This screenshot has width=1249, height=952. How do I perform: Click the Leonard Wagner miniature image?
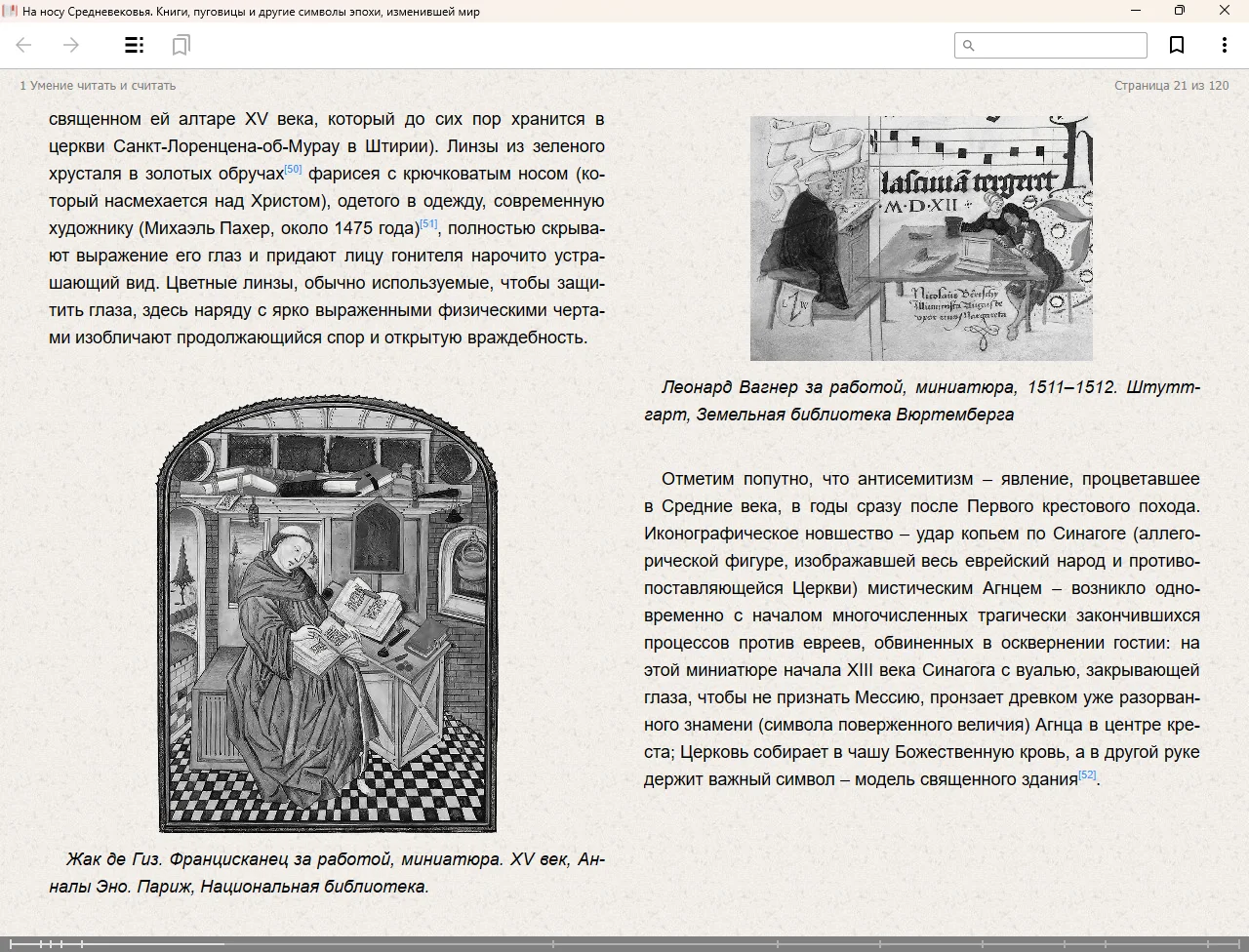click(921, 238)
